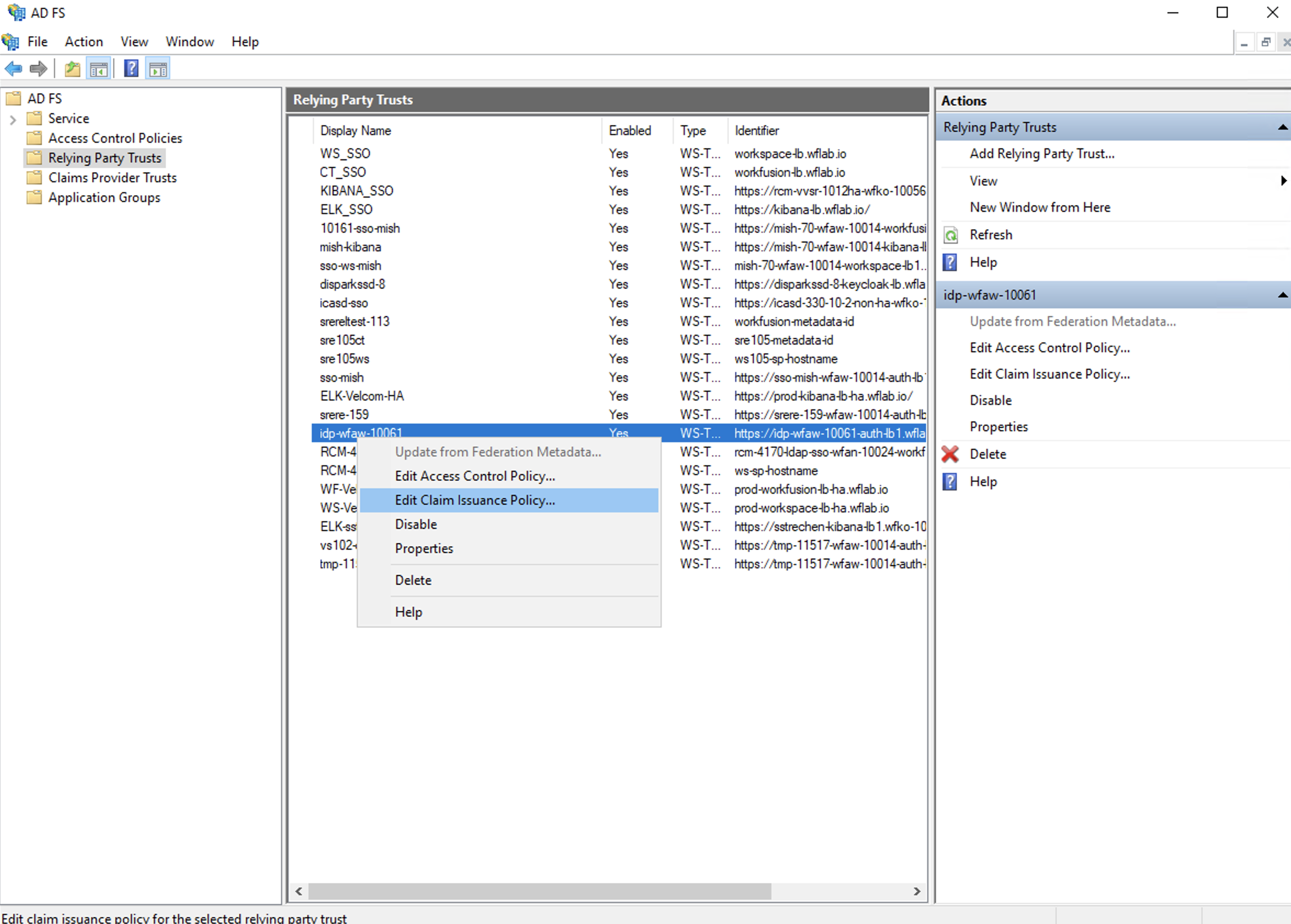This screenshot has height=924, width=1291.
Task: Select the disparkssd-8 trust row
Action: tap(619, 284)
